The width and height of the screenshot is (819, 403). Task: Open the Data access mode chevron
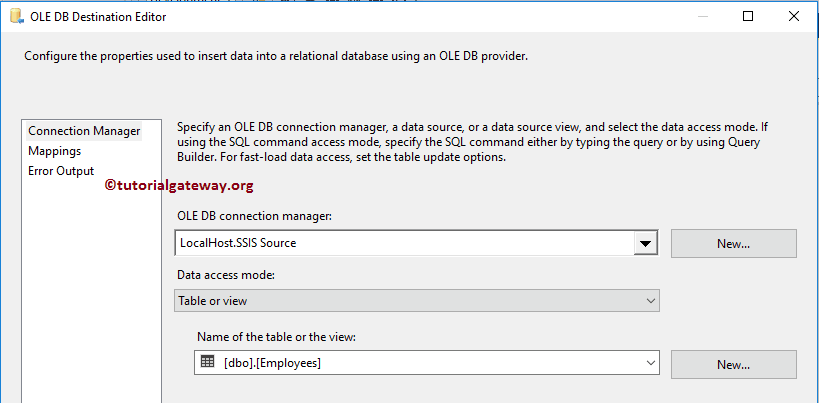649,301
